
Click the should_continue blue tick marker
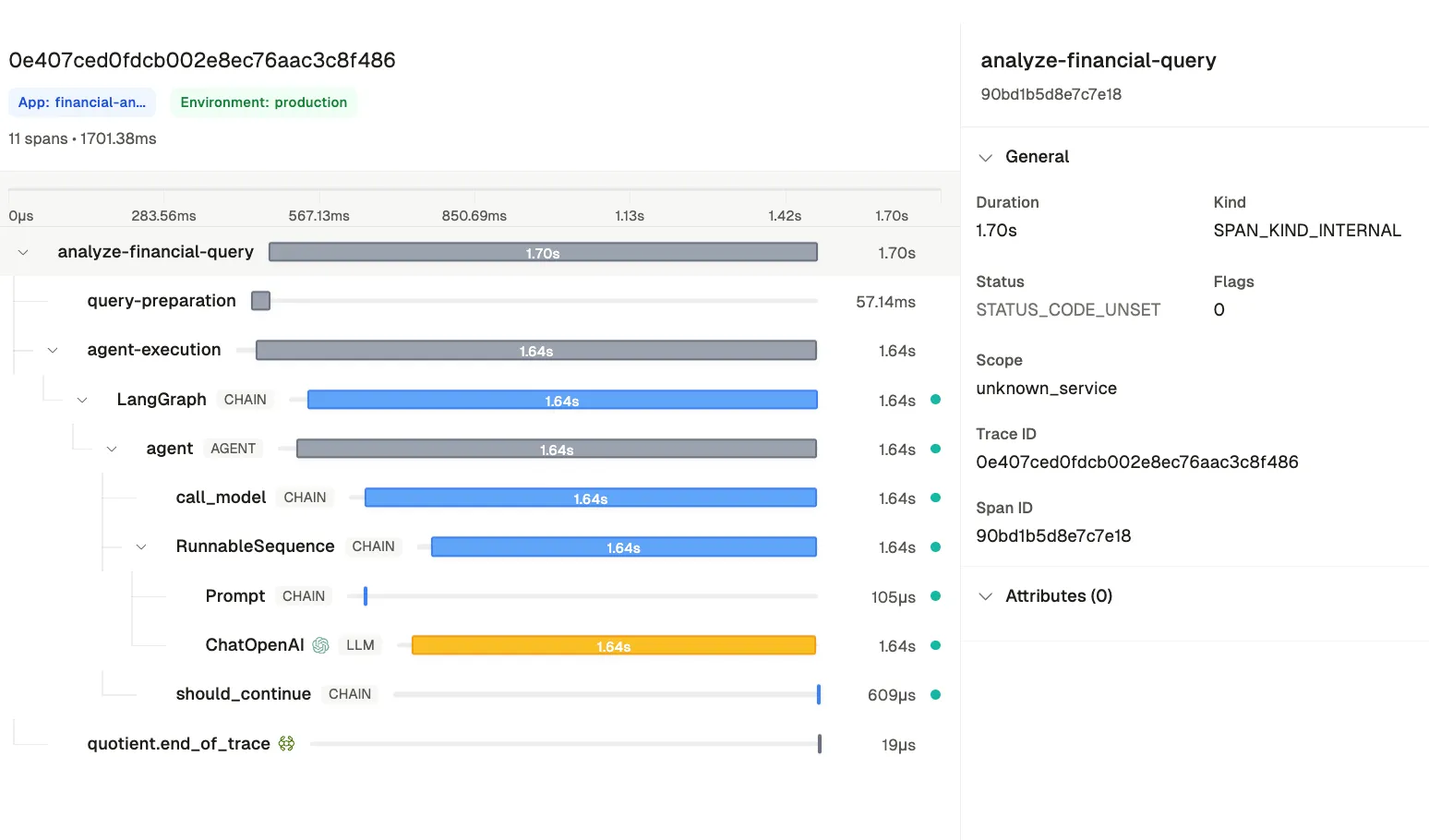pyautogui.click(x=819, y=694)
